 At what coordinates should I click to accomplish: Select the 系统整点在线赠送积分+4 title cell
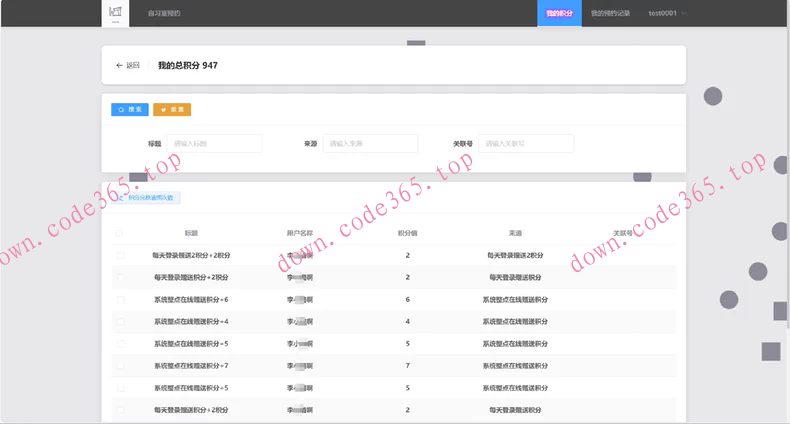tap(191, 322)
